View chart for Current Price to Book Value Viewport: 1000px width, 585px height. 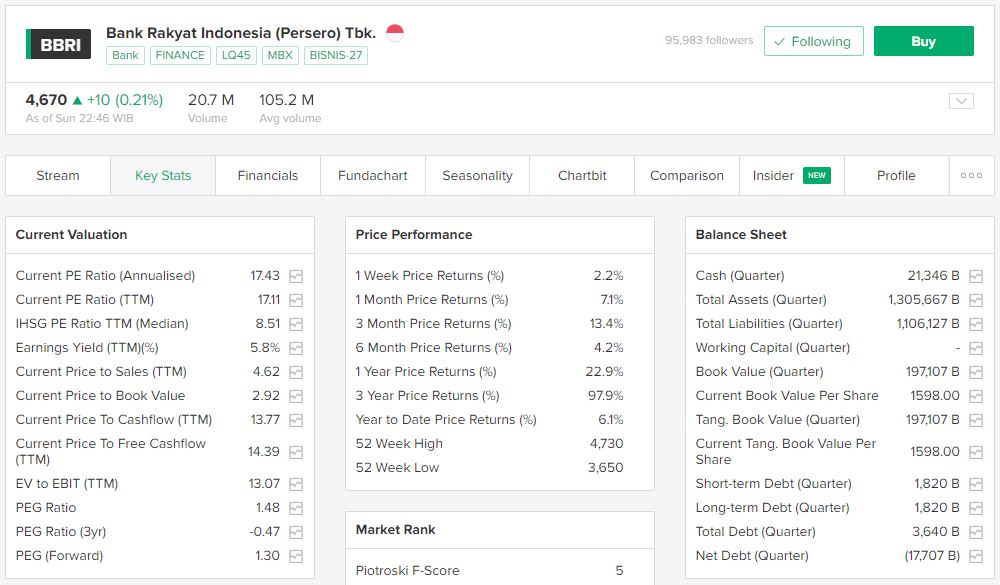296,396
